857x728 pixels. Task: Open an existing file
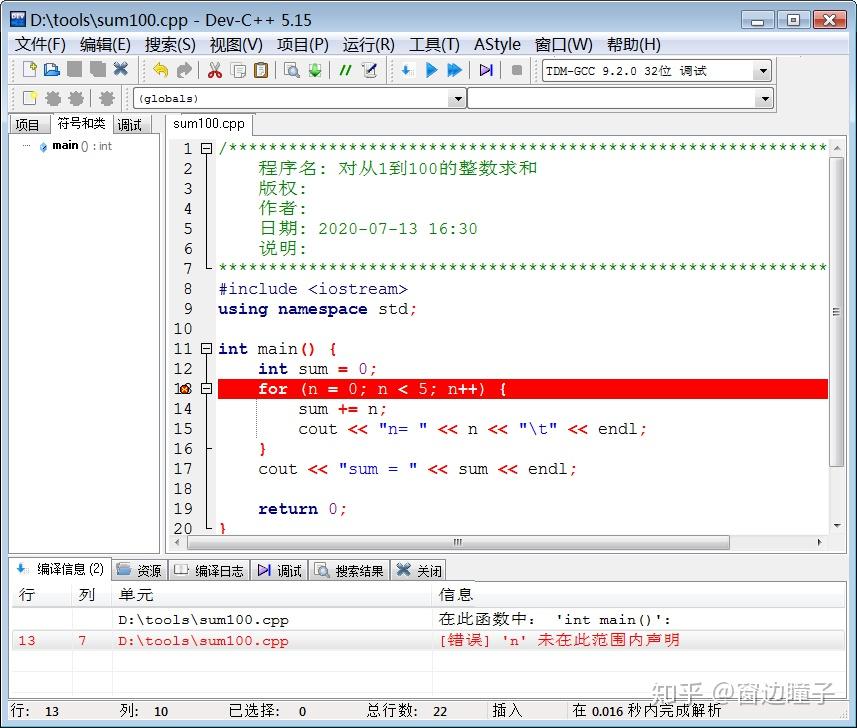pyautogui.click(x=52, y=70)
